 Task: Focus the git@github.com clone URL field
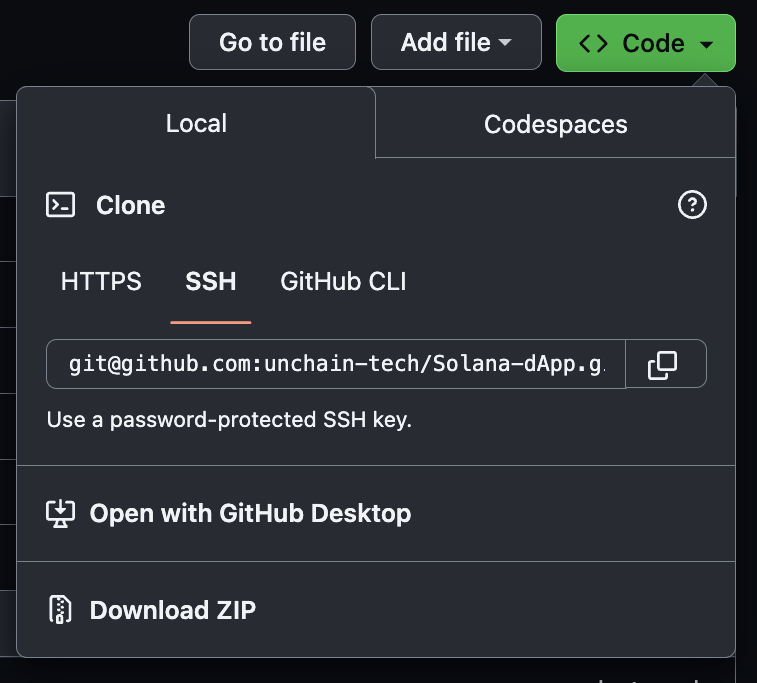click(x=336, y=364)
